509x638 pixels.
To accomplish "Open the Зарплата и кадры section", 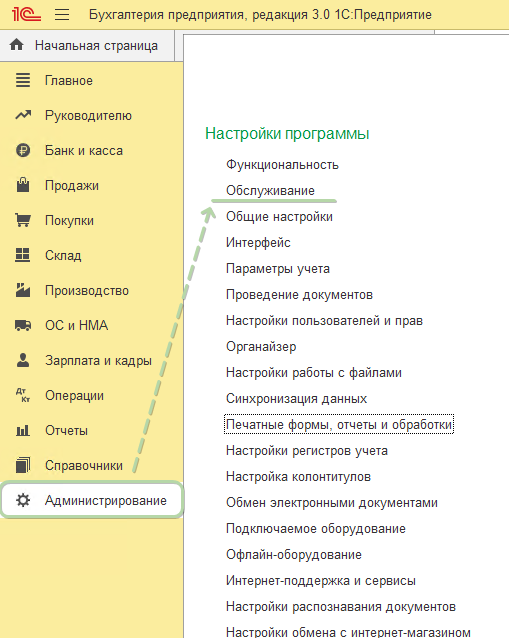I will point(98,361).
